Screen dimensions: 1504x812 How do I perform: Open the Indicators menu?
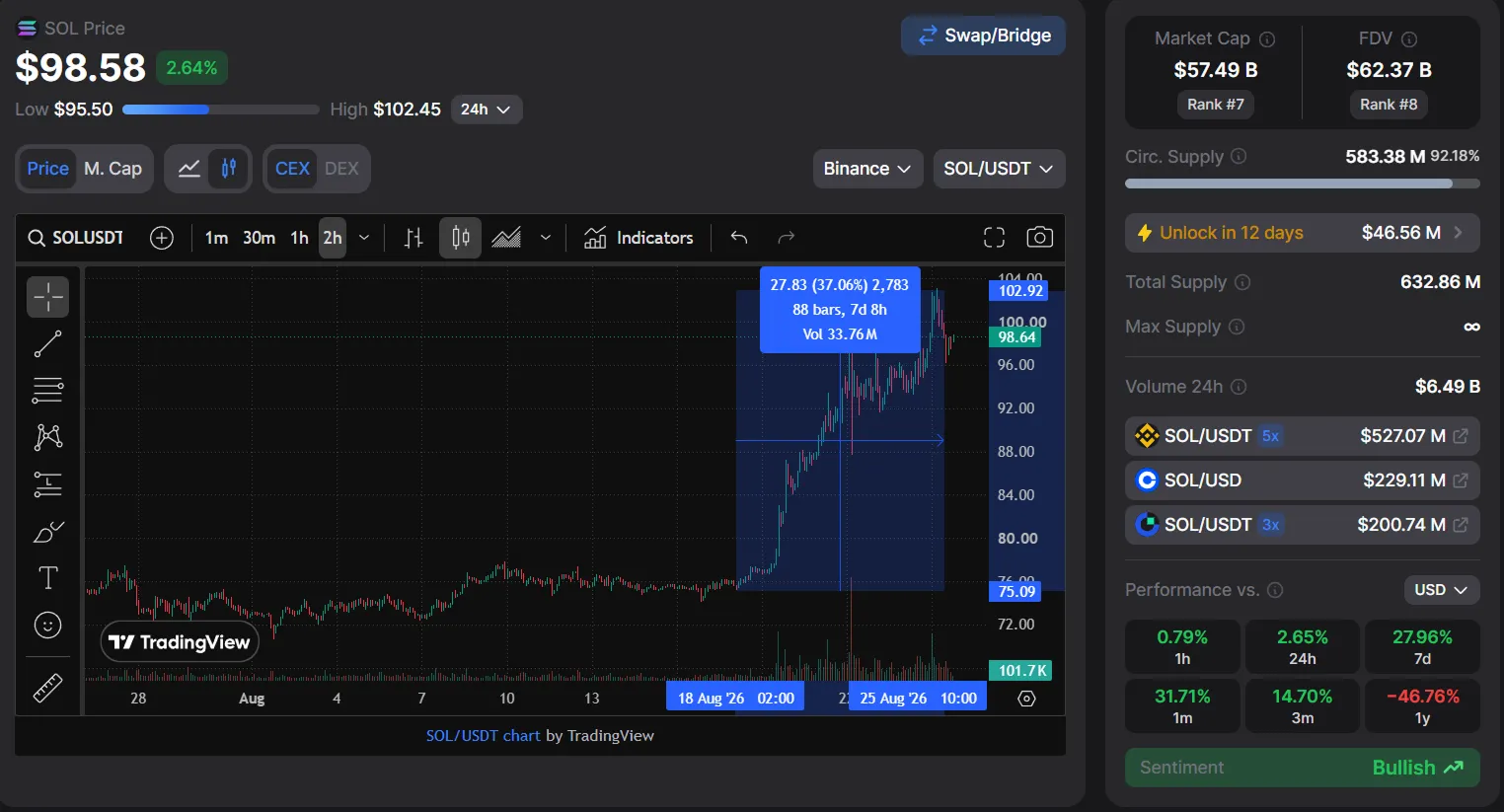(639, 238)
